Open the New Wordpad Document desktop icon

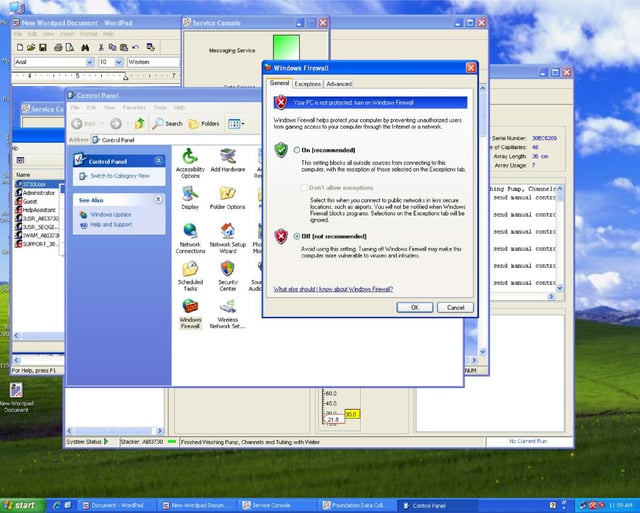point(16,398)
